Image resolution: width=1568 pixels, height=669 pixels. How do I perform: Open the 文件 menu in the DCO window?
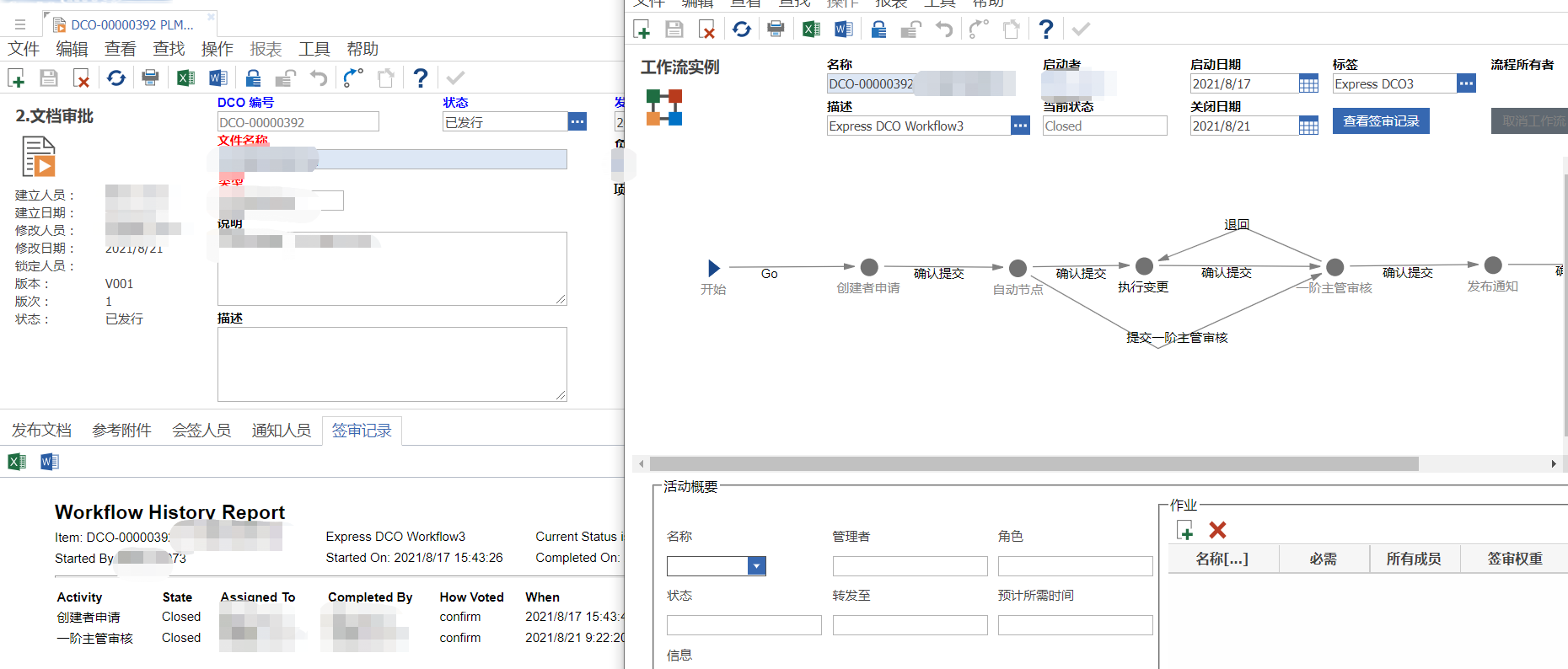pyautogui.click(x=24, y=49)
